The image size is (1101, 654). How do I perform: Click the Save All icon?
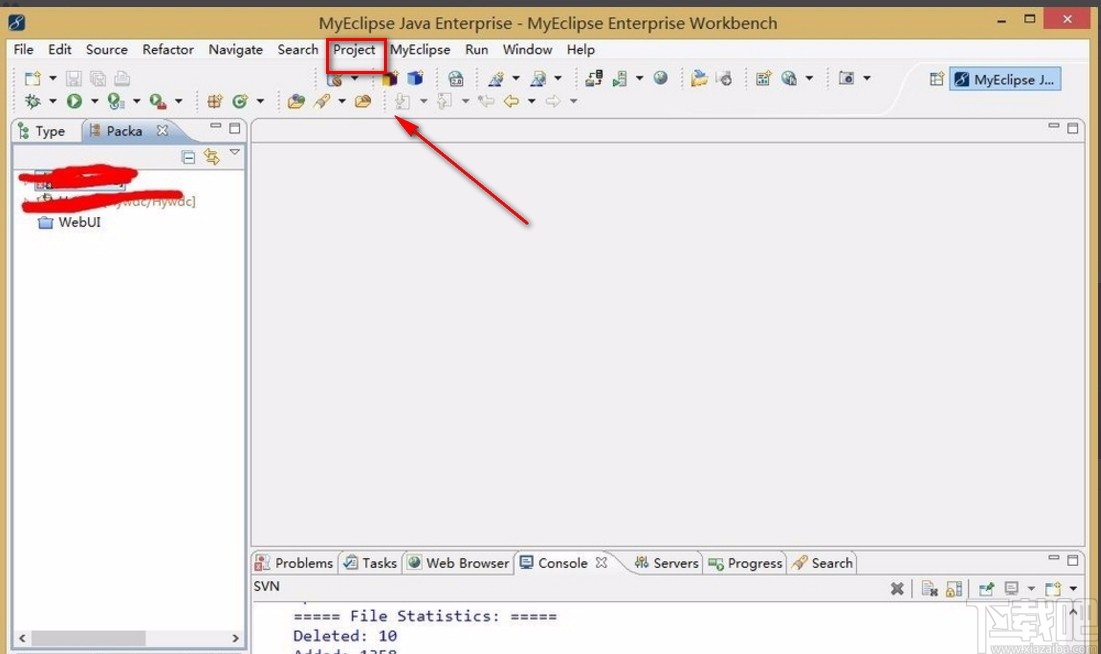click(x=98, y=78)
